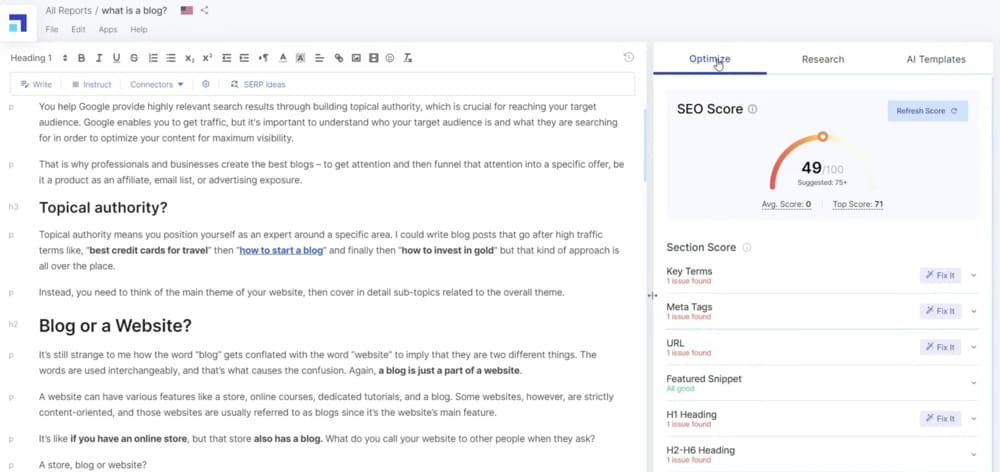The width and height of the screenshot is (1000, 472).
Task: Click the SERP Ideas button
Action: [258, 84]
